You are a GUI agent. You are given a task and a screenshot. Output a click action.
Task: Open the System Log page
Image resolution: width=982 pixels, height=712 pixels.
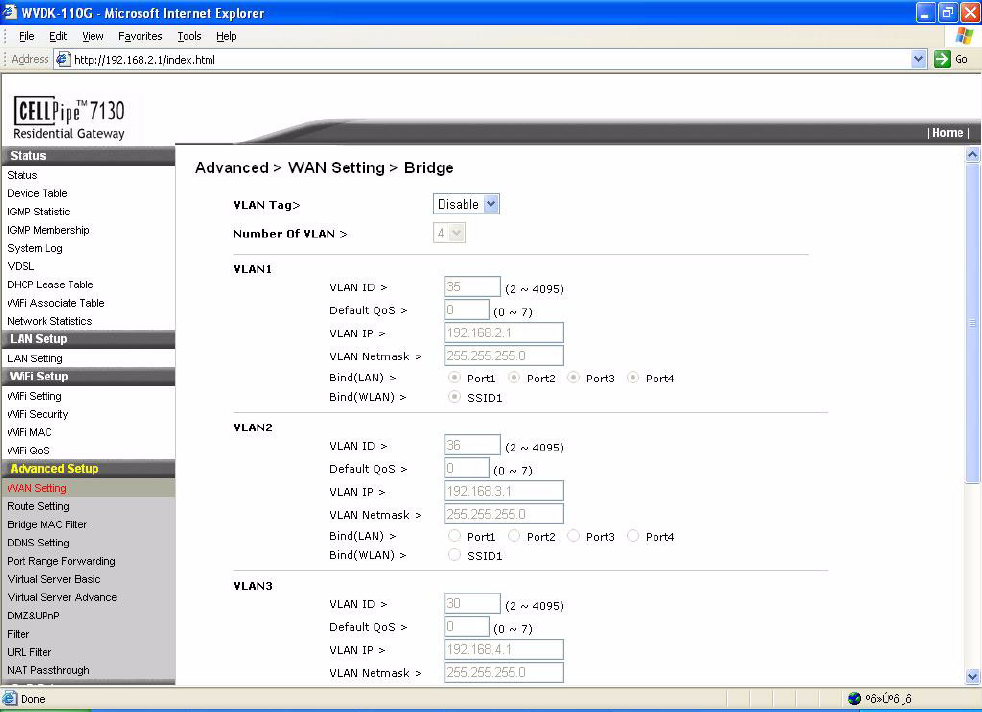(x=34, y=249)
